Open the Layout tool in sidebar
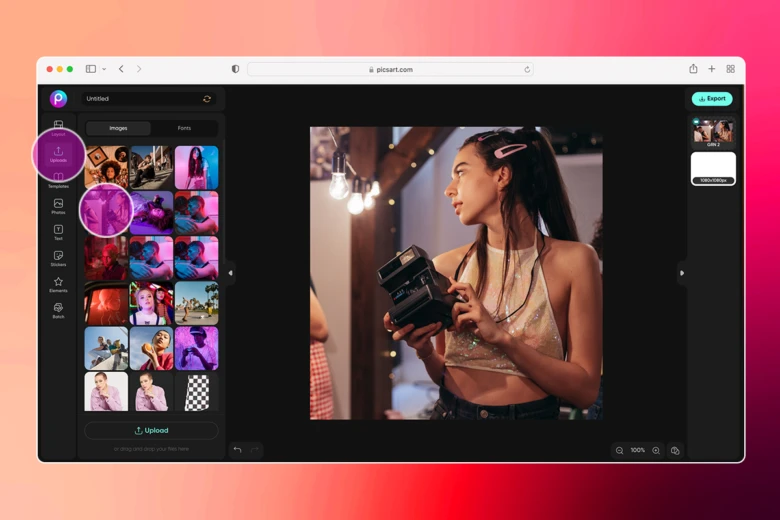Viewport: 780px width, 520px height. tap(58, 126)
